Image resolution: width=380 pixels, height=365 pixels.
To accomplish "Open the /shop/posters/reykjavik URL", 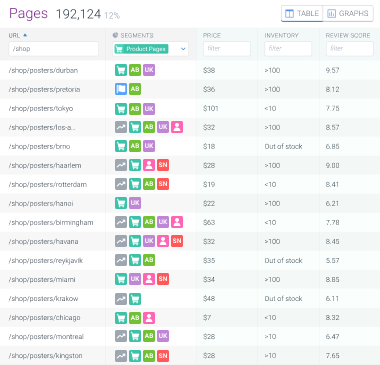I will click(46, 260).
